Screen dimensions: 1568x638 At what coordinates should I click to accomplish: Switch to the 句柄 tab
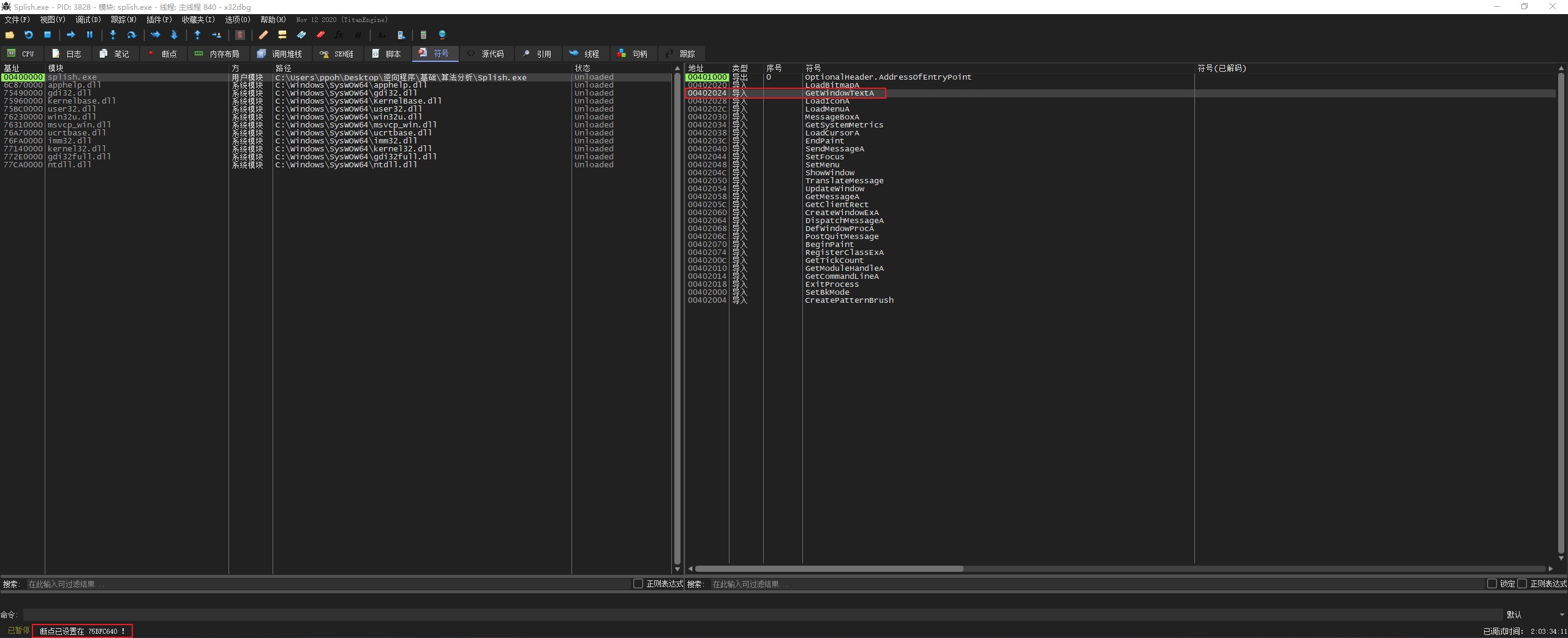click(x=633, y=54)
